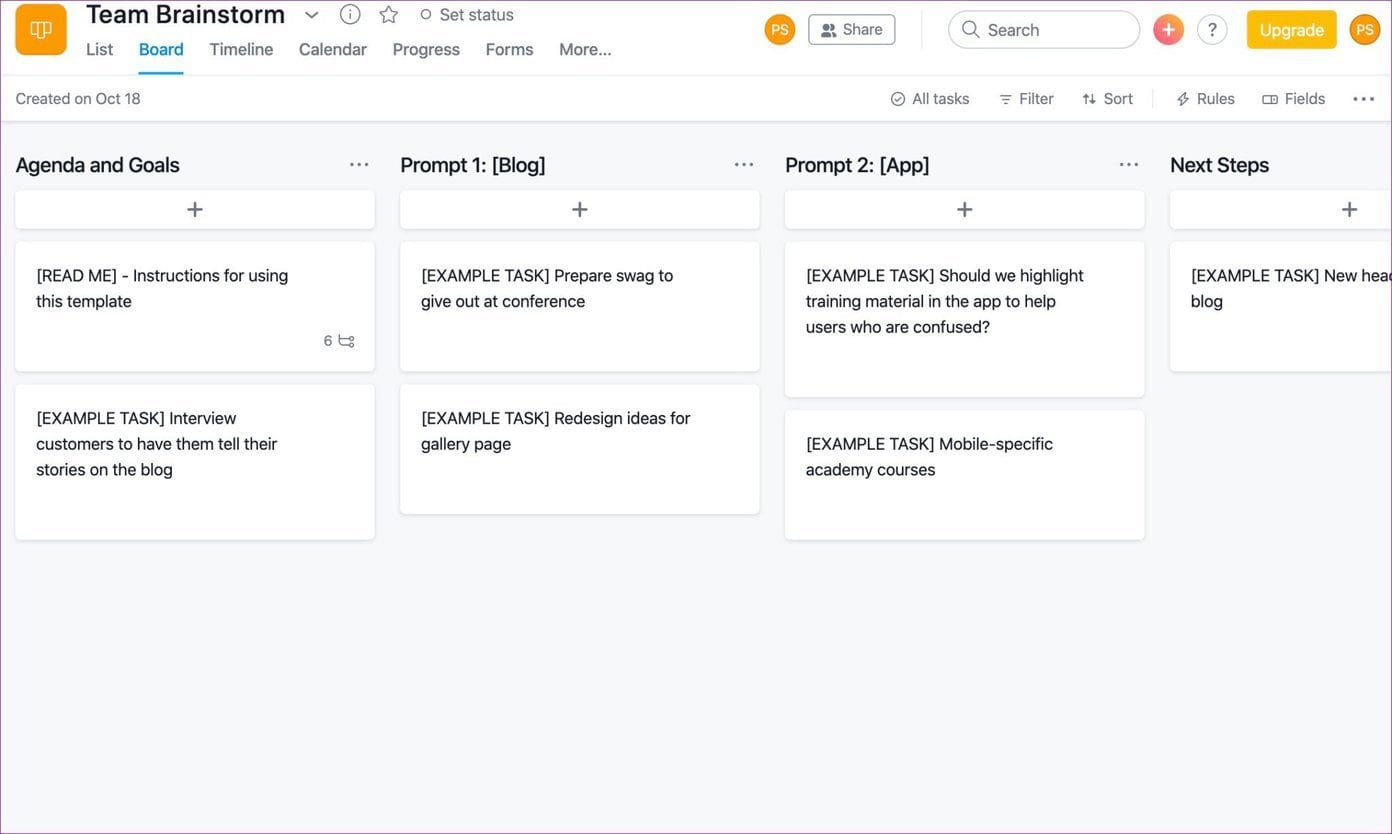Open Redesign ideas for gallery page card
The height and width of the screenshot is (834, 1392).
tap(580, 449)
